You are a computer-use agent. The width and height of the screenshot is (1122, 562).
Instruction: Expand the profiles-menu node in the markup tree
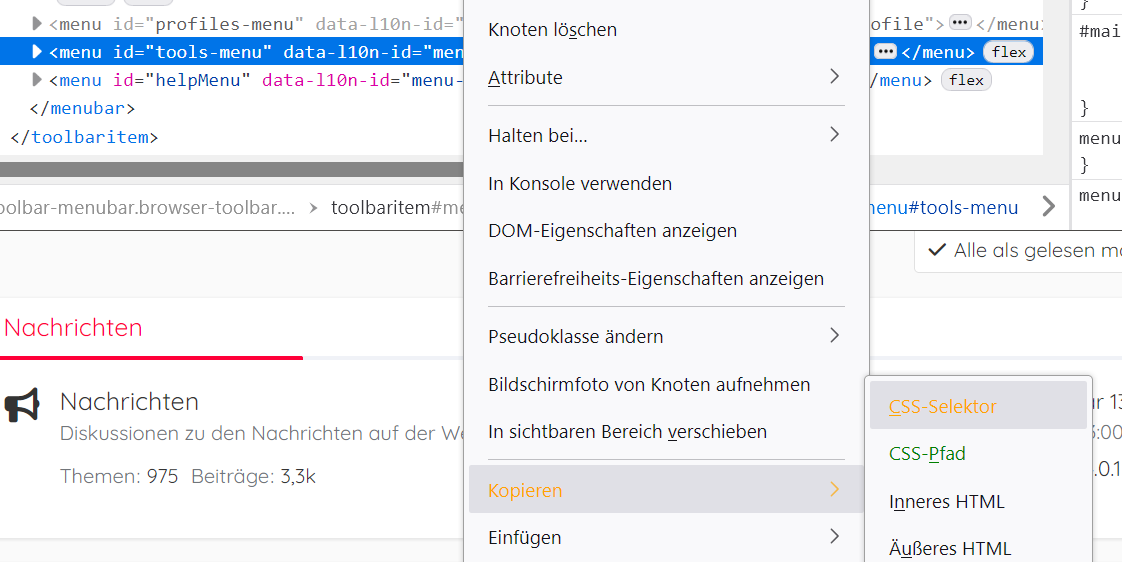(x=37, y=23)
